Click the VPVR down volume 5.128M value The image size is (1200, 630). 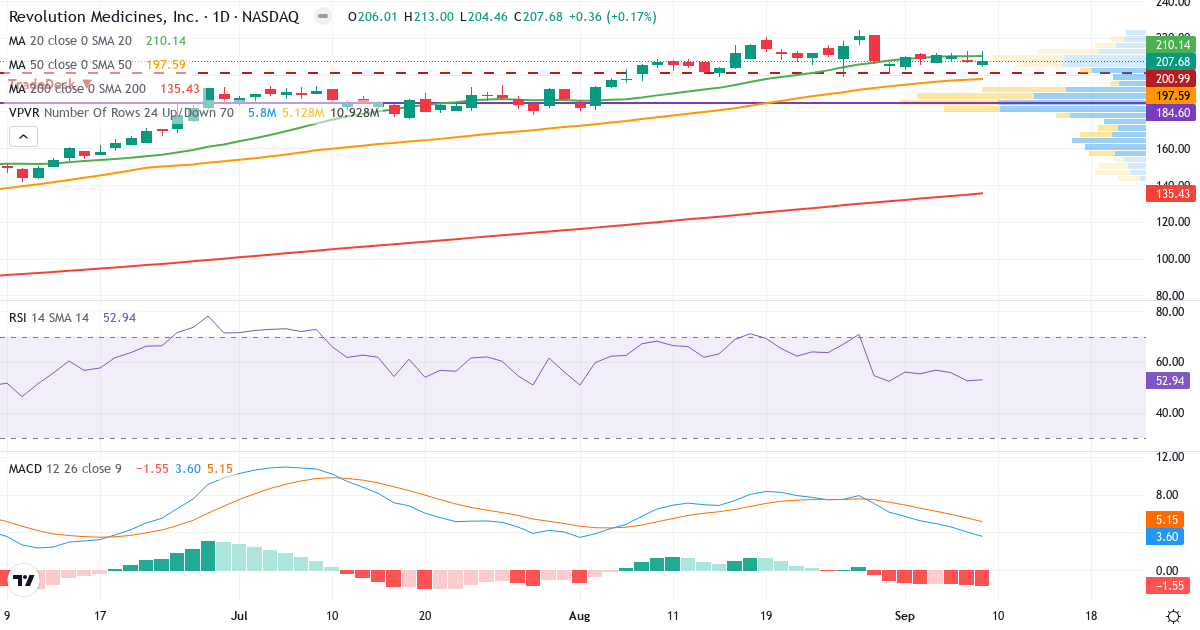pyautogui.click(x=303, y=113)
